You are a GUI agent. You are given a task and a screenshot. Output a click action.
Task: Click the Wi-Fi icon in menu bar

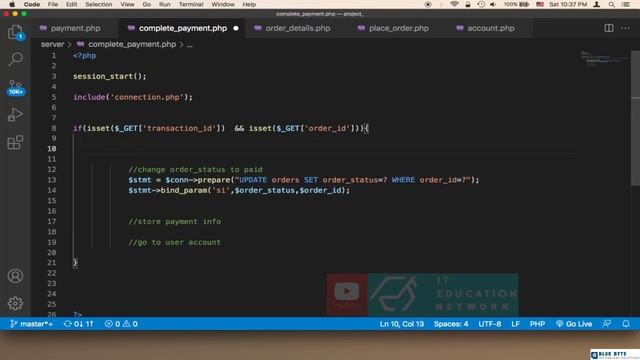pyautogui.click(x=454, y=4)
